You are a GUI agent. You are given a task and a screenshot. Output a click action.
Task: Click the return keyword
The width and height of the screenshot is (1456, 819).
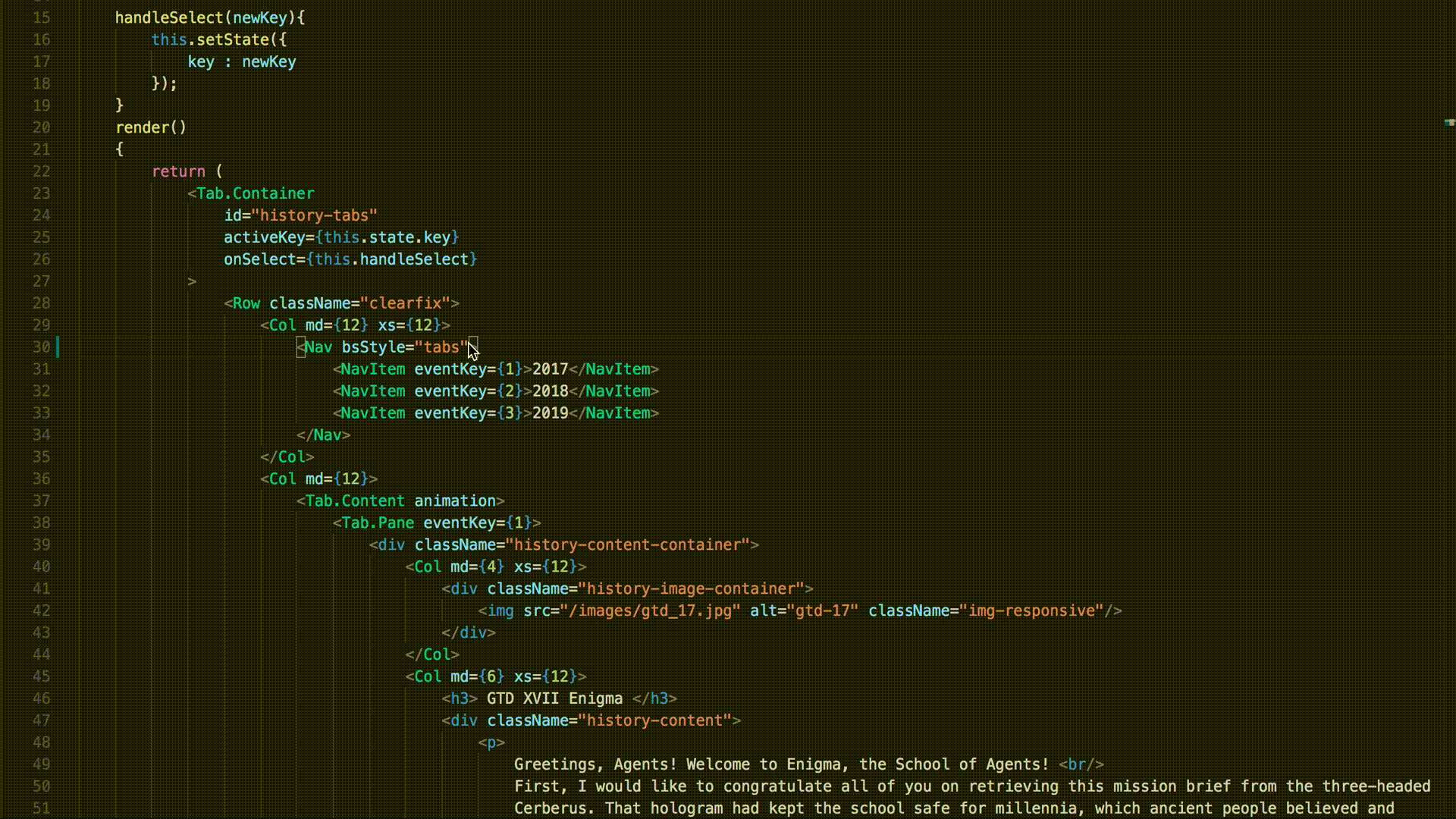pyautogui.click(x=178, y=171)
